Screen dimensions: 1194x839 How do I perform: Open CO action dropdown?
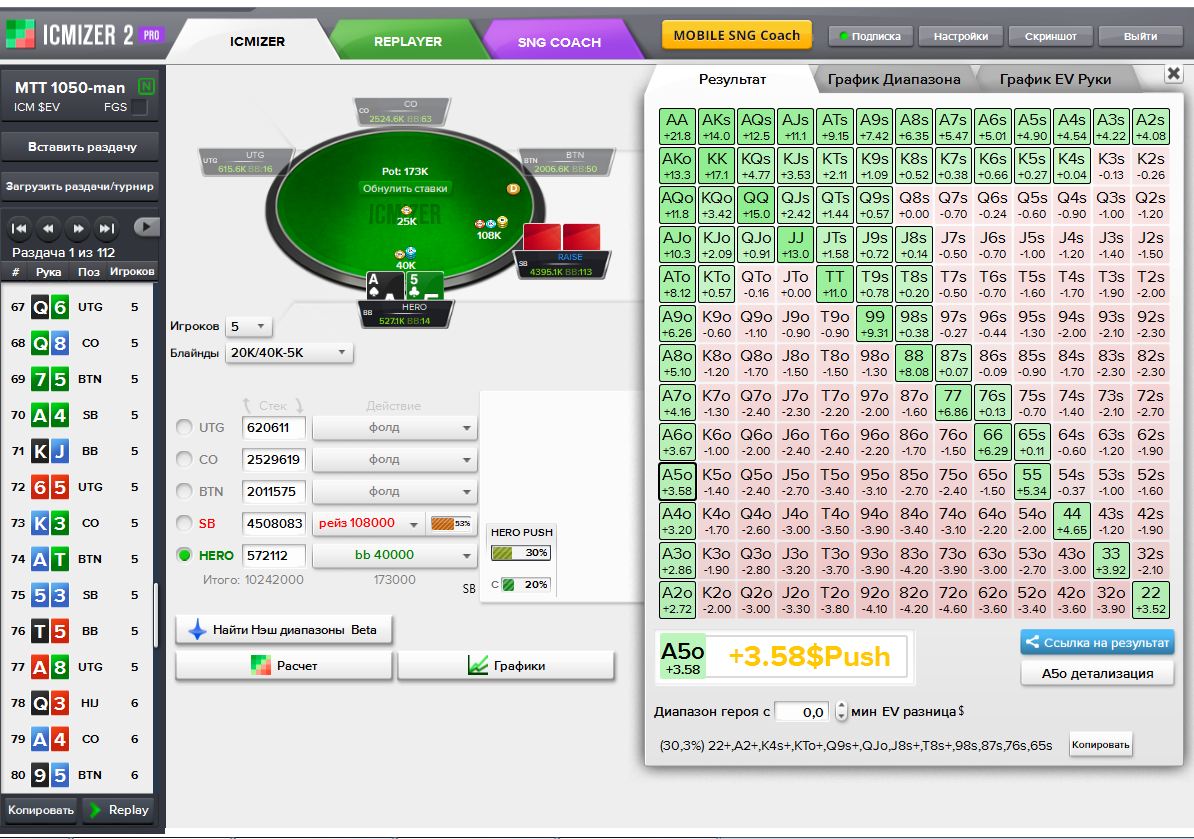tap(394, 460)
